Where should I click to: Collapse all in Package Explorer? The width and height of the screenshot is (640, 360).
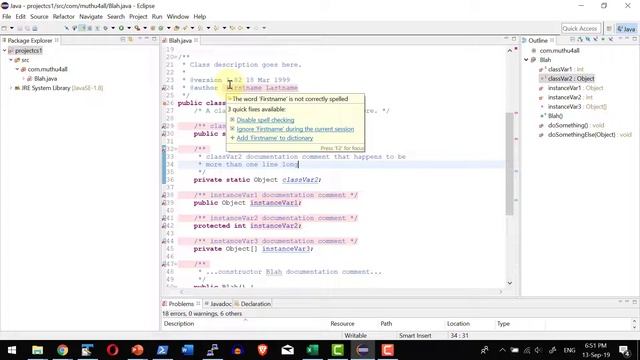click(x=123, y=40)
